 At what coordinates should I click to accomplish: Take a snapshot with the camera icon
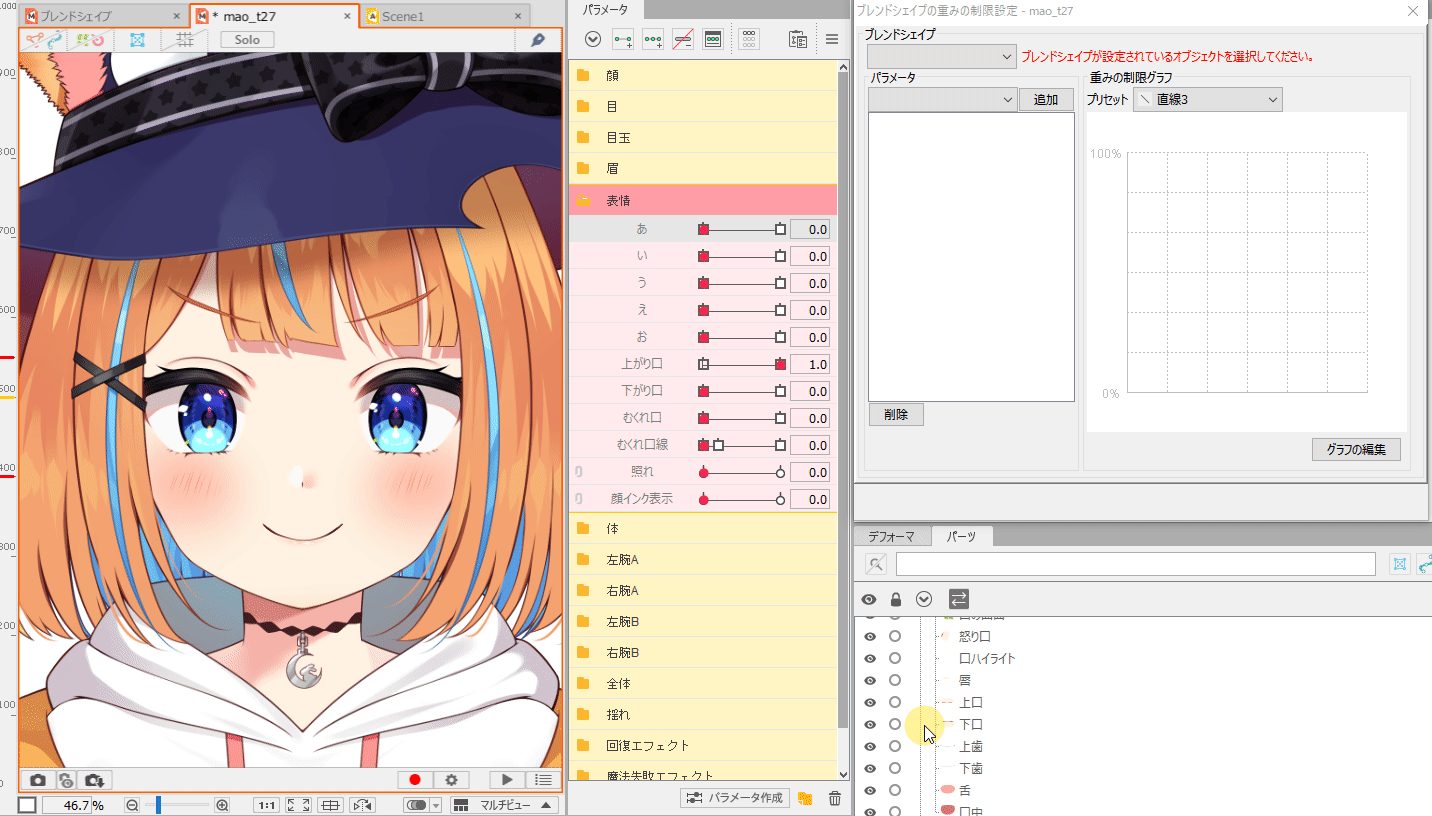37,780
